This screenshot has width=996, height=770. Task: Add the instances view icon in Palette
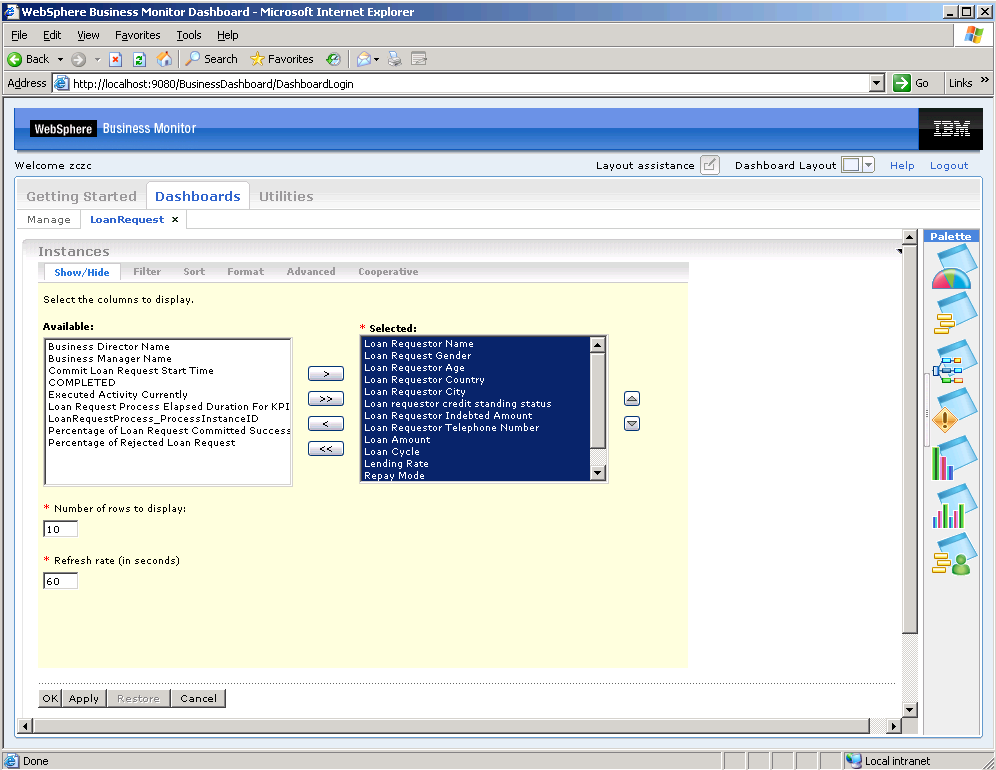coord(953,314)
